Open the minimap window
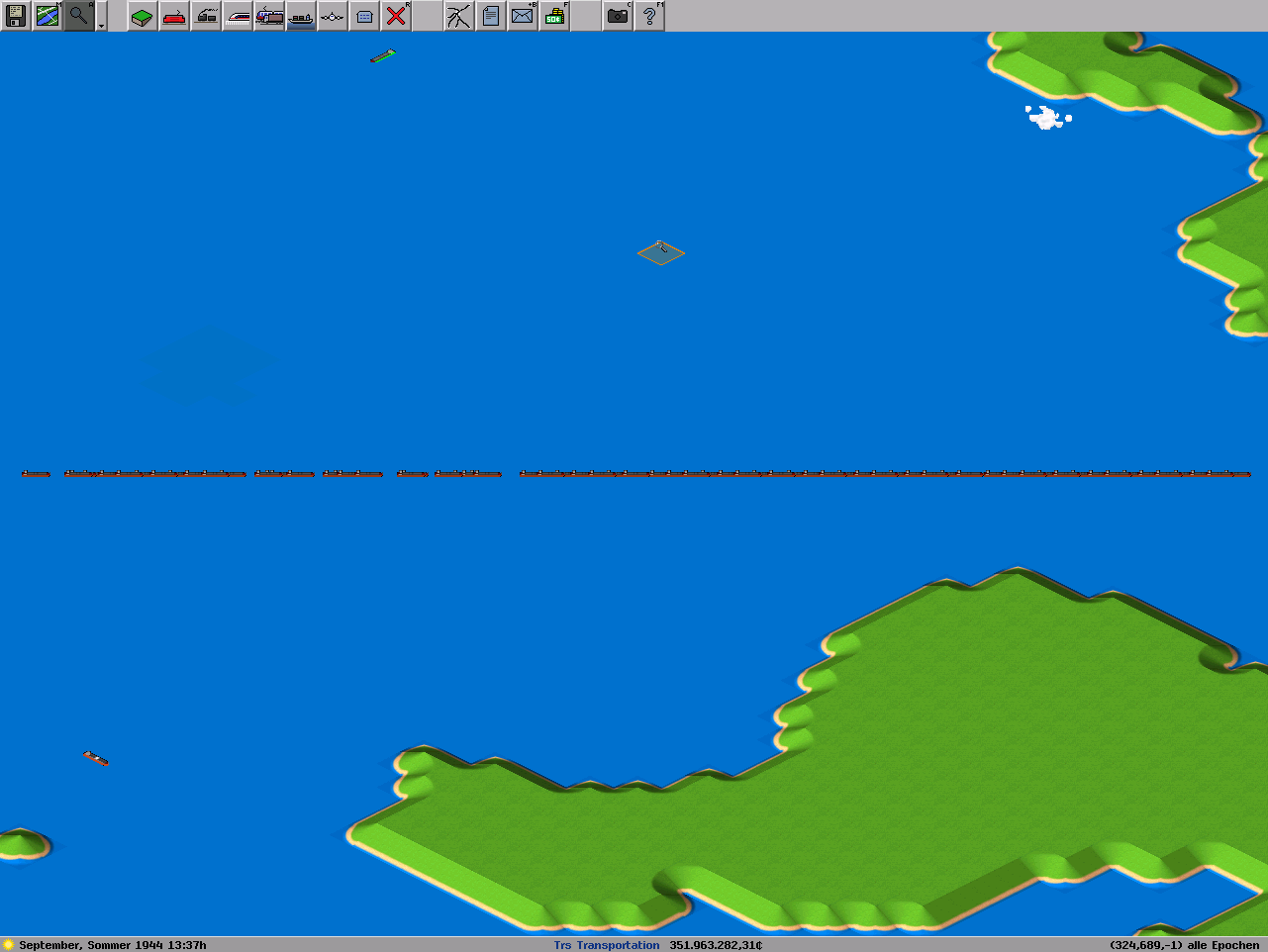This screenshot has height=952, width=1268. pos(48,16)
